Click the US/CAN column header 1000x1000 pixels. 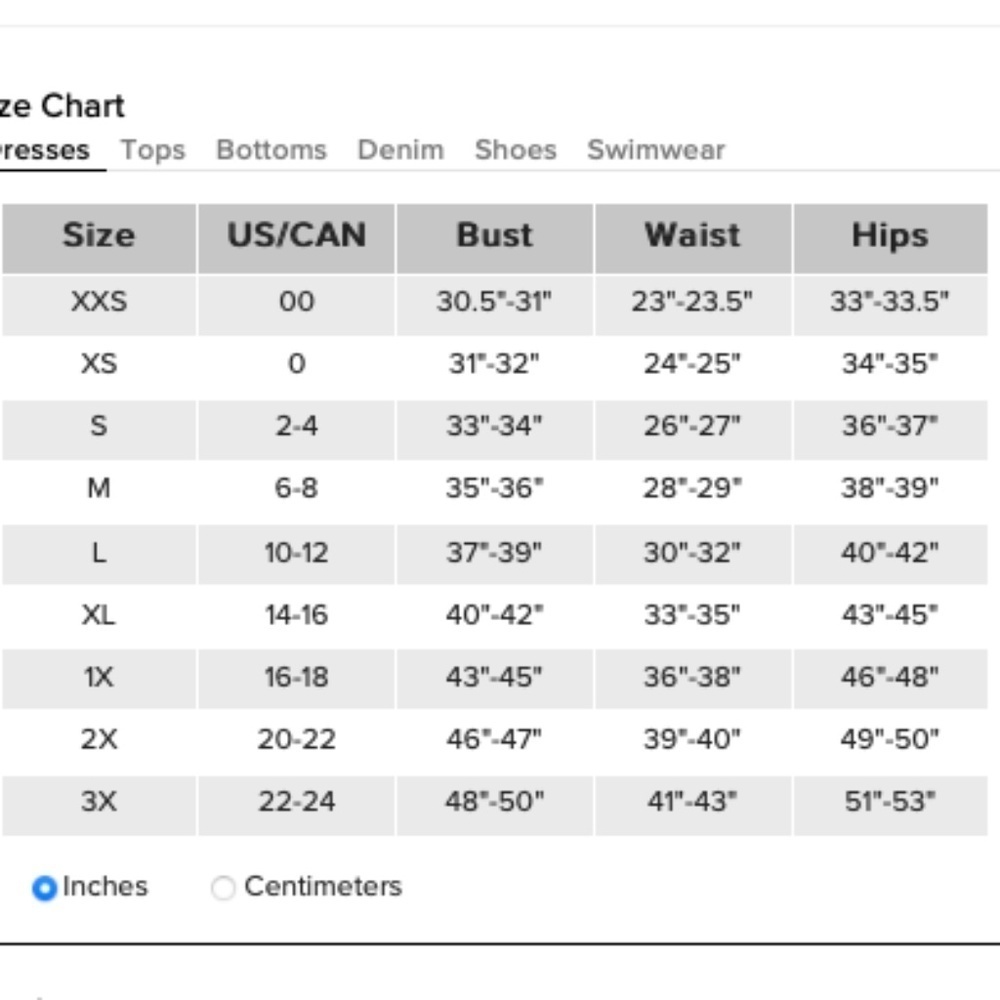point(297,239)
